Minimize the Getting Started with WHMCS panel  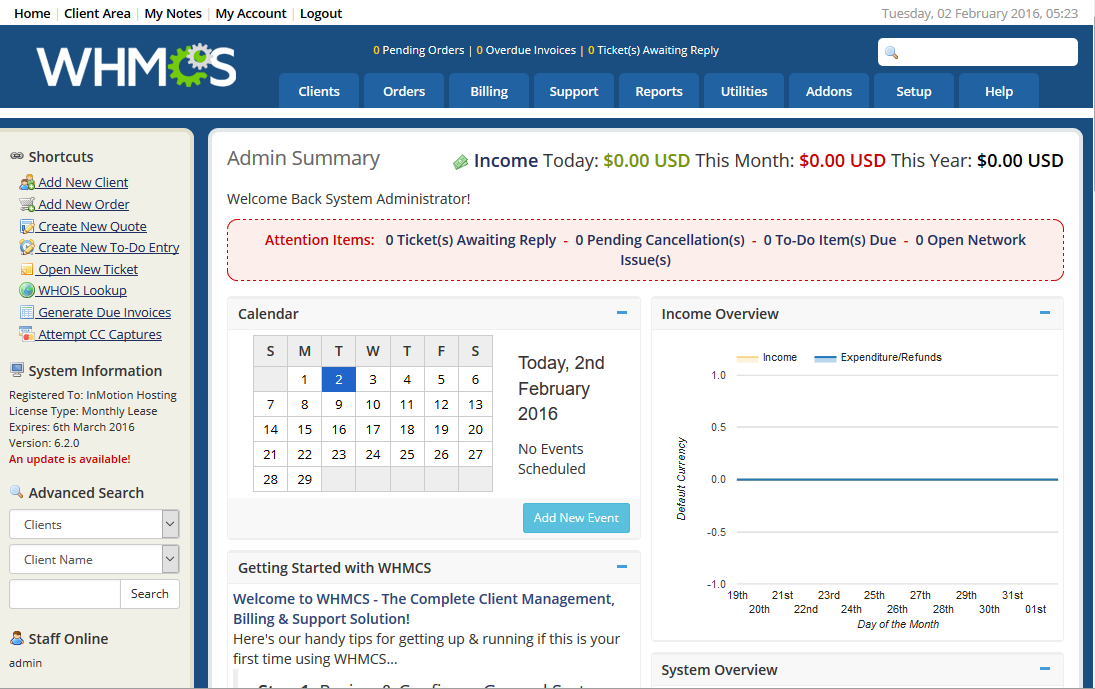coord(622,567)
